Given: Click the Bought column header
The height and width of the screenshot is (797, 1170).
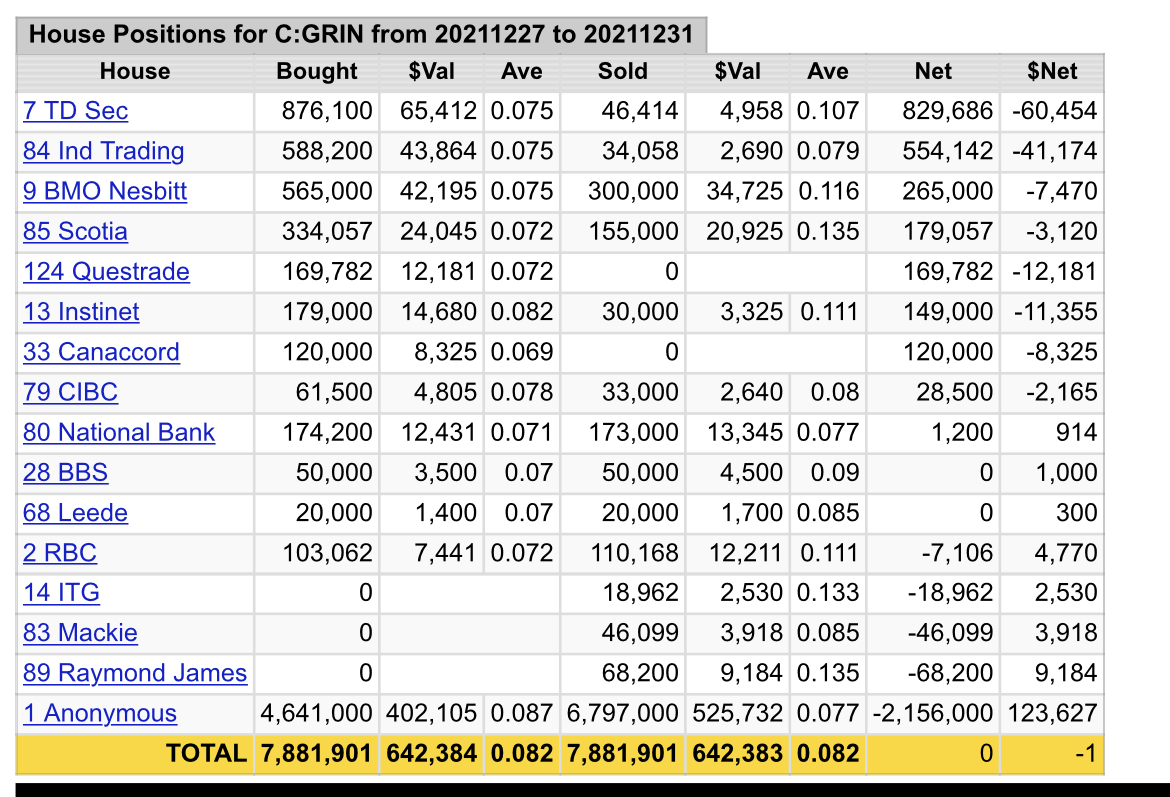Looking at the screenshot, I should pyautogui.click(x=317, y=71).
